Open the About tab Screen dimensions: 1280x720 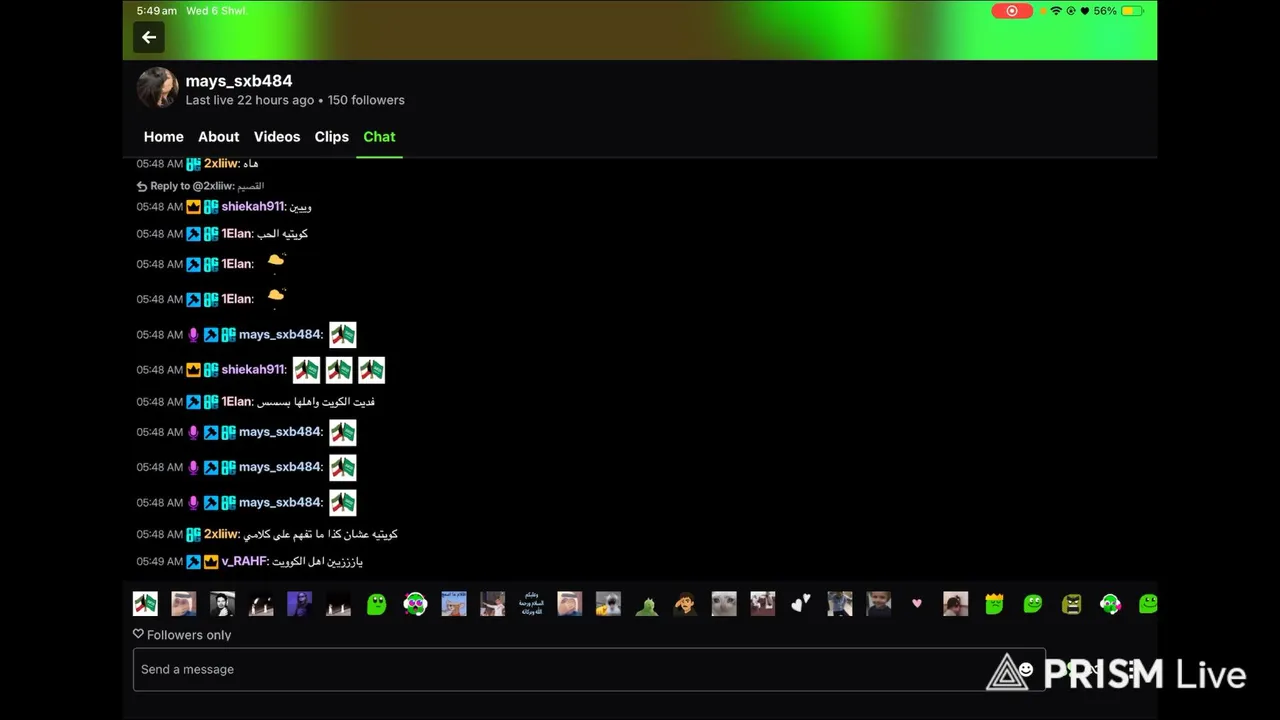click(x=218, y=137)
